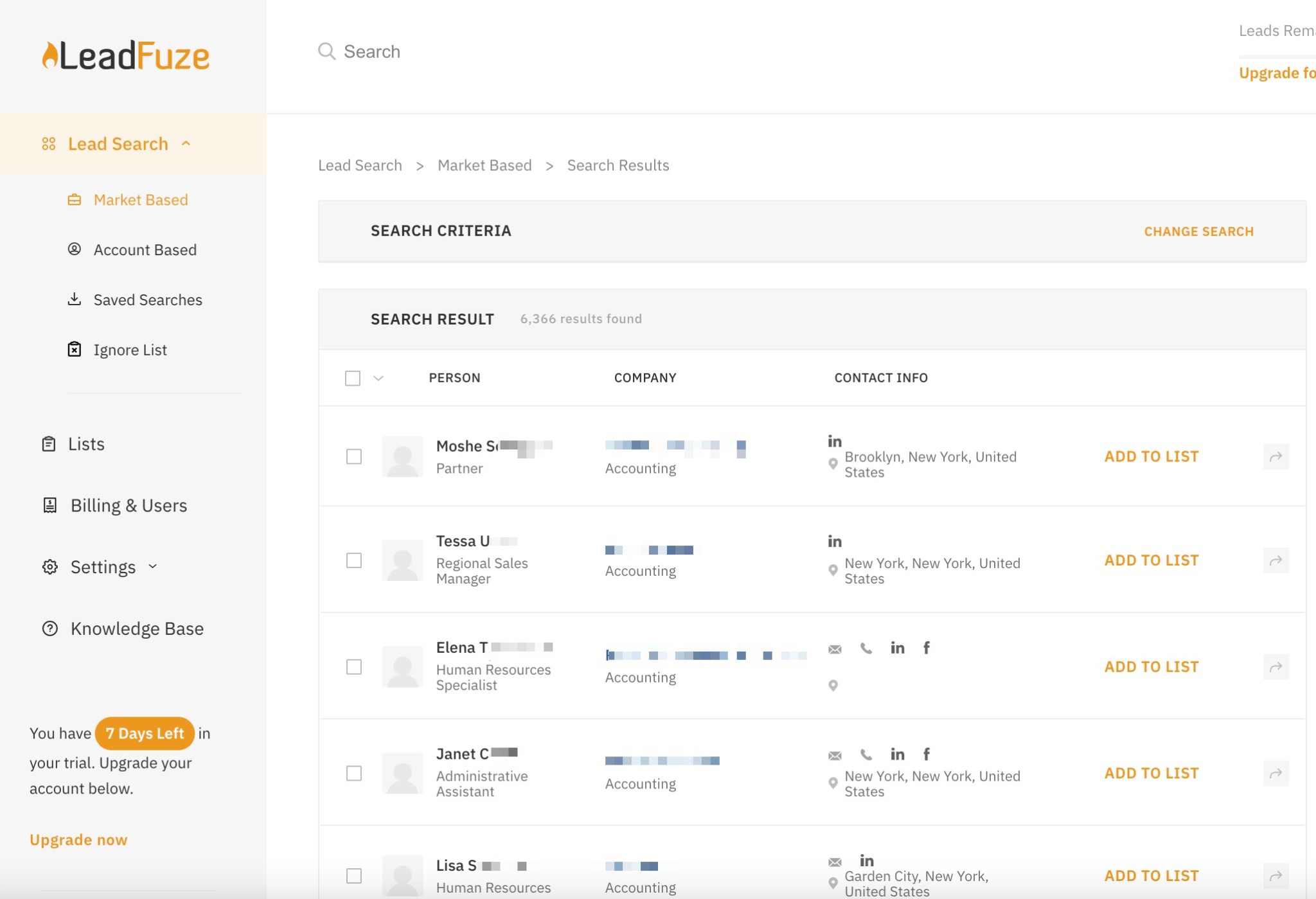Open the bulk-selection dropdown beside header checkbox
Image resolution: width=1316 pixels, height=899 pixels.
pos(377,378)
